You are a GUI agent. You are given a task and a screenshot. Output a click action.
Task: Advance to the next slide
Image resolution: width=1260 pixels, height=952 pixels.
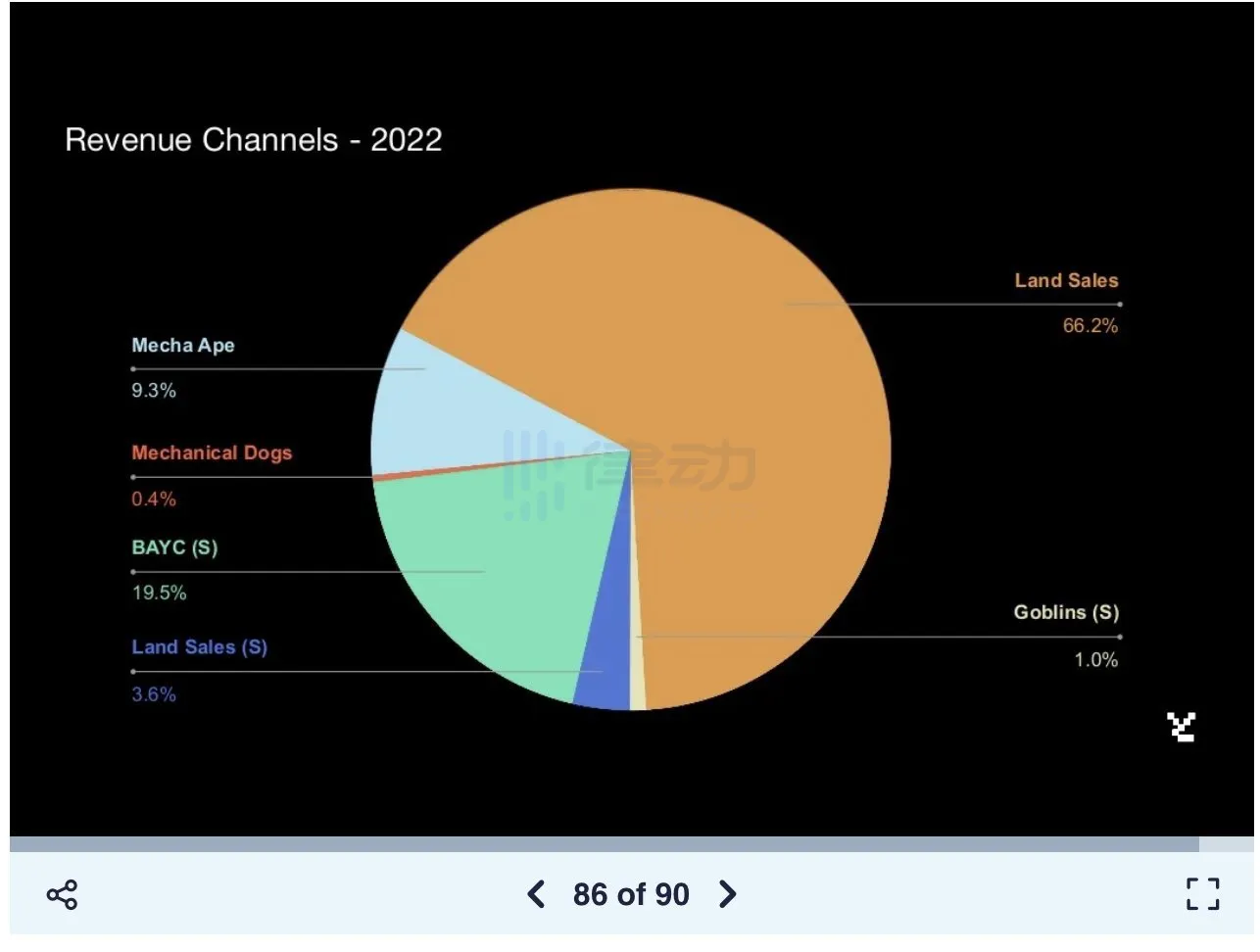click(x=727, y=894)
